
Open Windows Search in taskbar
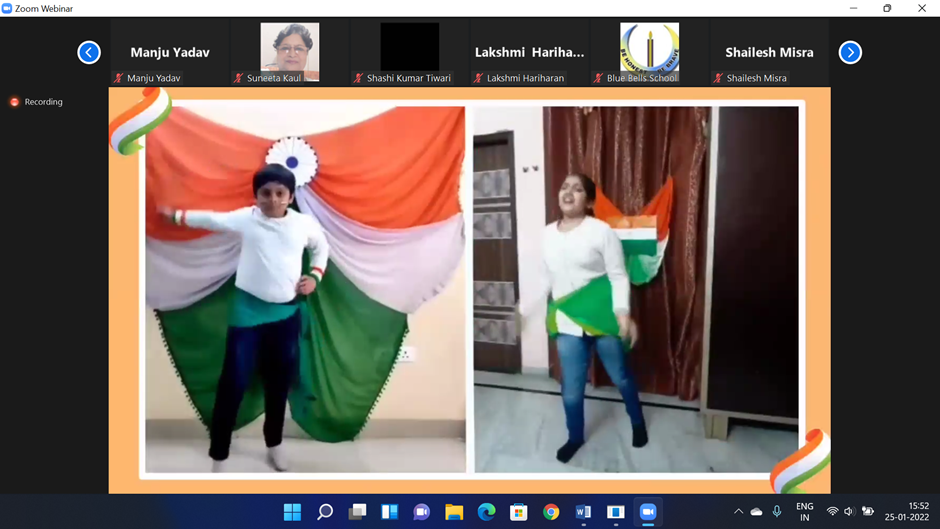tap(325, 512)
